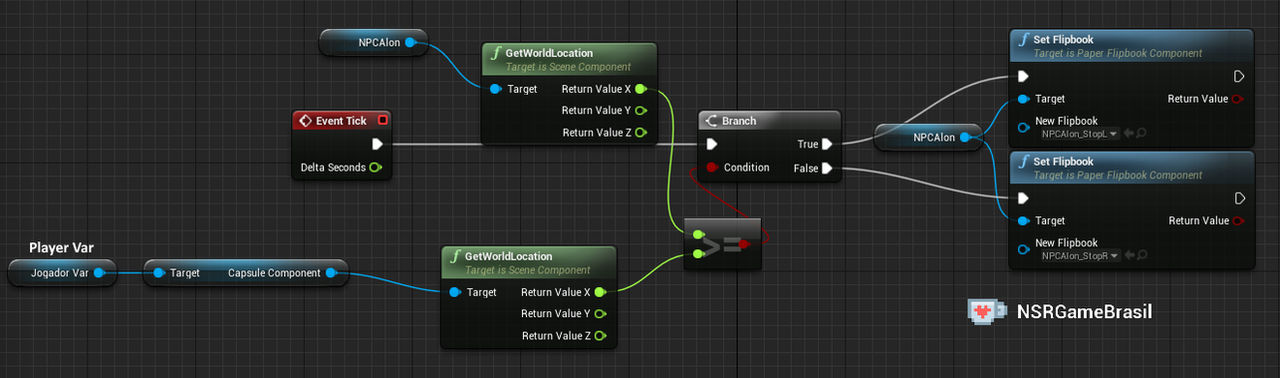Browse asset magnifier beside NPCAlon_StopL
The width and height of the screenshot is (1280, 378).
1141,133
